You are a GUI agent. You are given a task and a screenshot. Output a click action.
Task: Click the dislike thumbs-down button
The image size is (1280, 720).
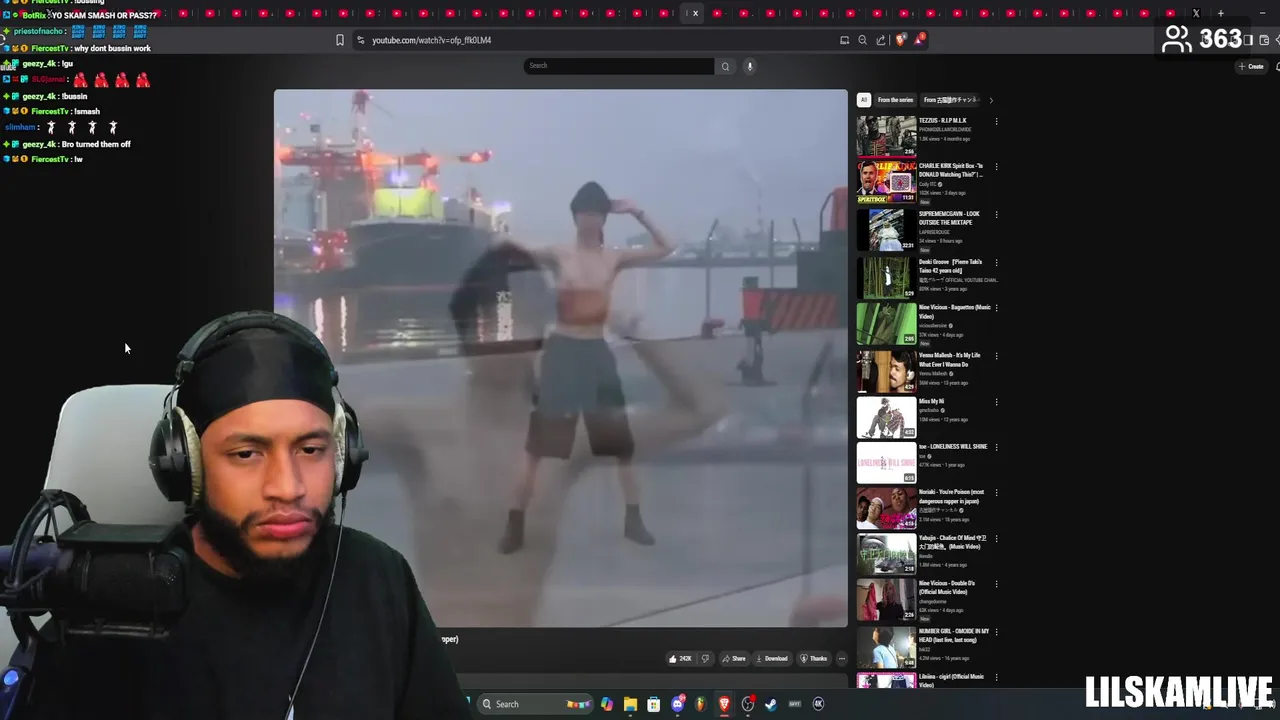tap(705, 659)
